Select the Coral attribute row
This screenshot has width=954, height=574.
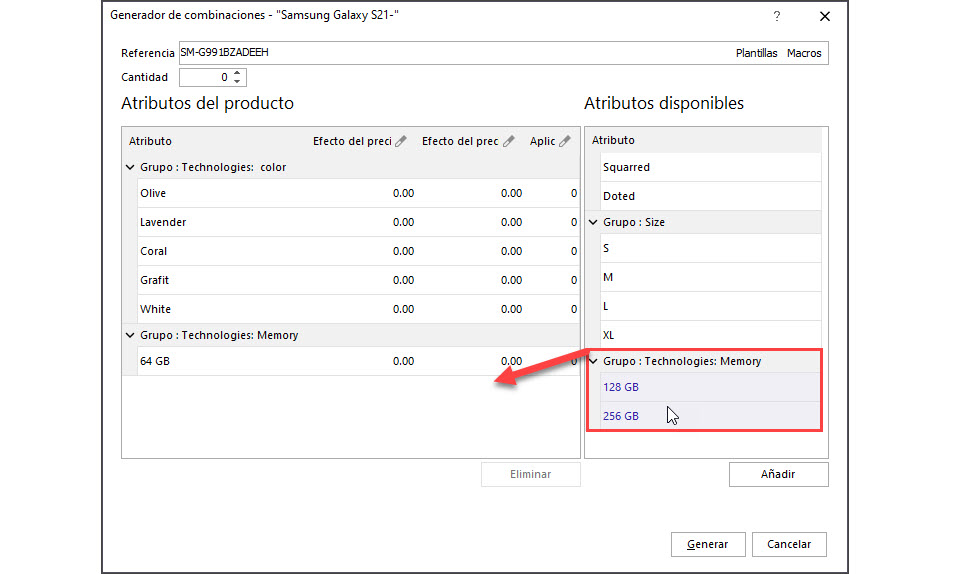(x=358, y=251)
